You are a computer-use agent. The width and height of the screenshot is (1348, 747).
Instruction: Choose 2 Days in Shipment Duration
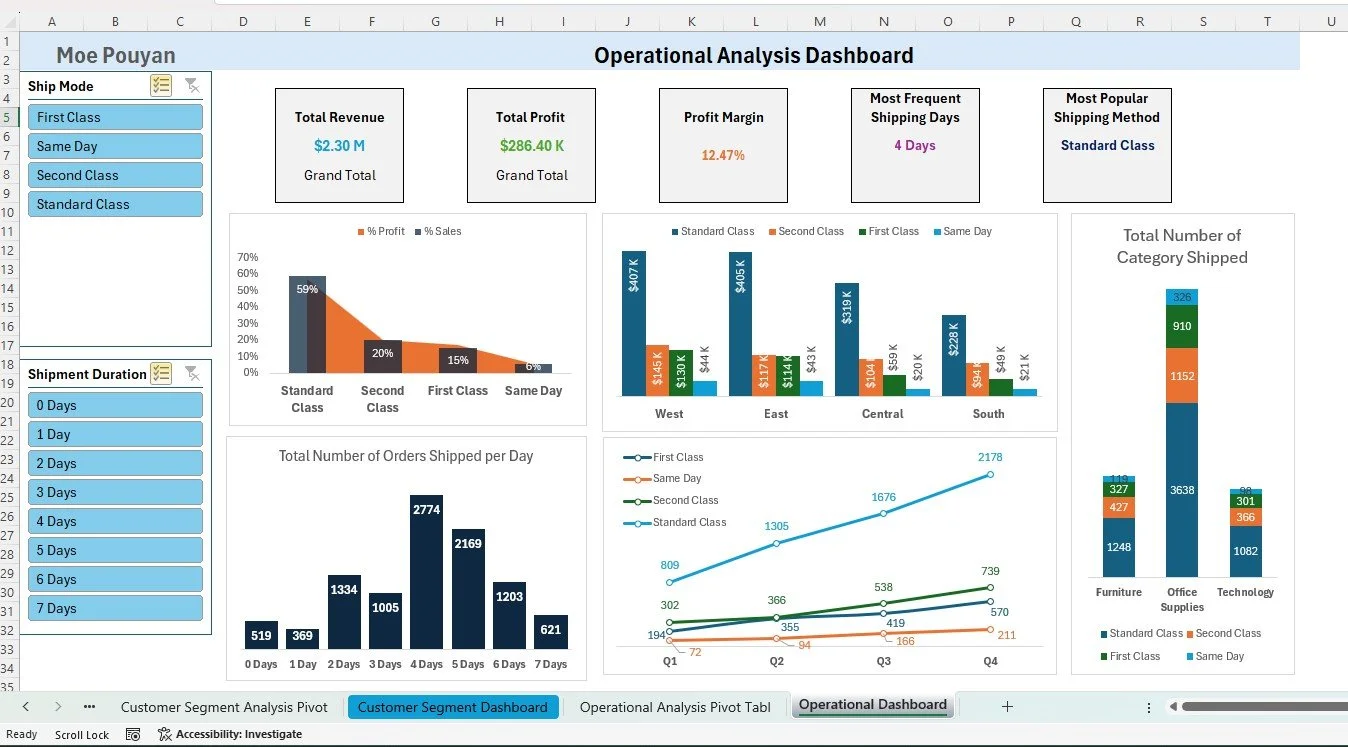[x=115, y=463]
